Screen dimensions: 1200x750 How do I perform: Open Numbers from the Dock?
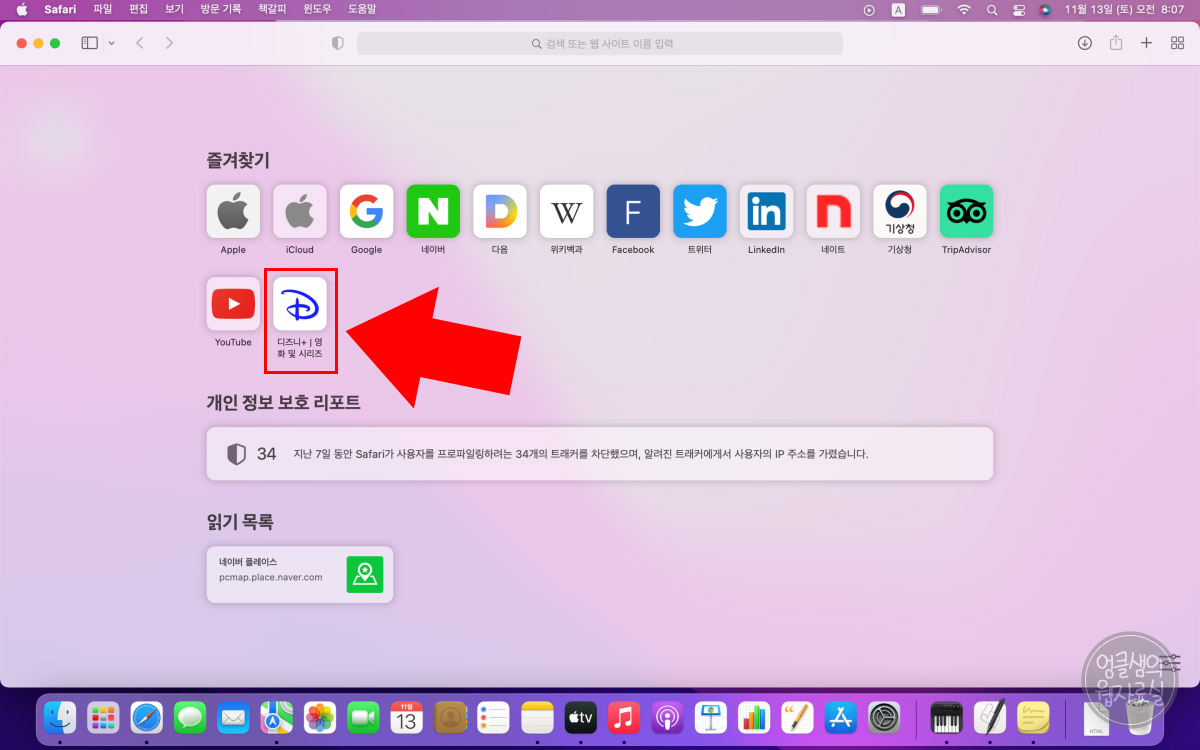pyautogui.click(x=753, y=717)
